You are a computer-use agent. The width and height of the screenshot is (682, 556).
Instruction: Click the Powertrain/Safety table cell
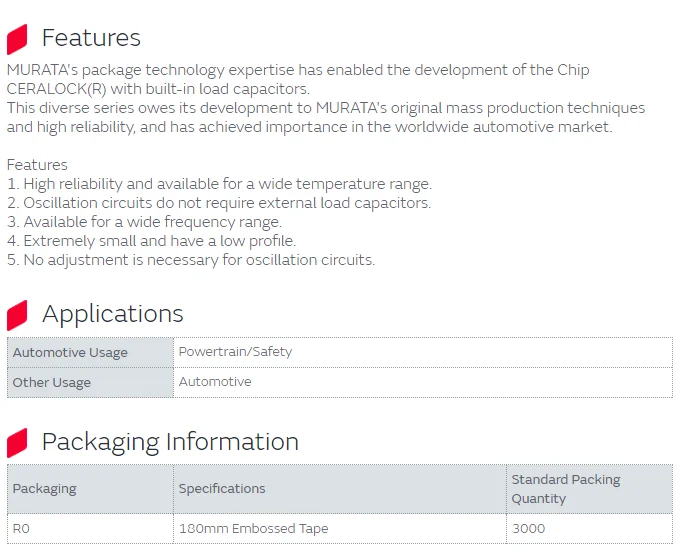click(x=235, y=352)
